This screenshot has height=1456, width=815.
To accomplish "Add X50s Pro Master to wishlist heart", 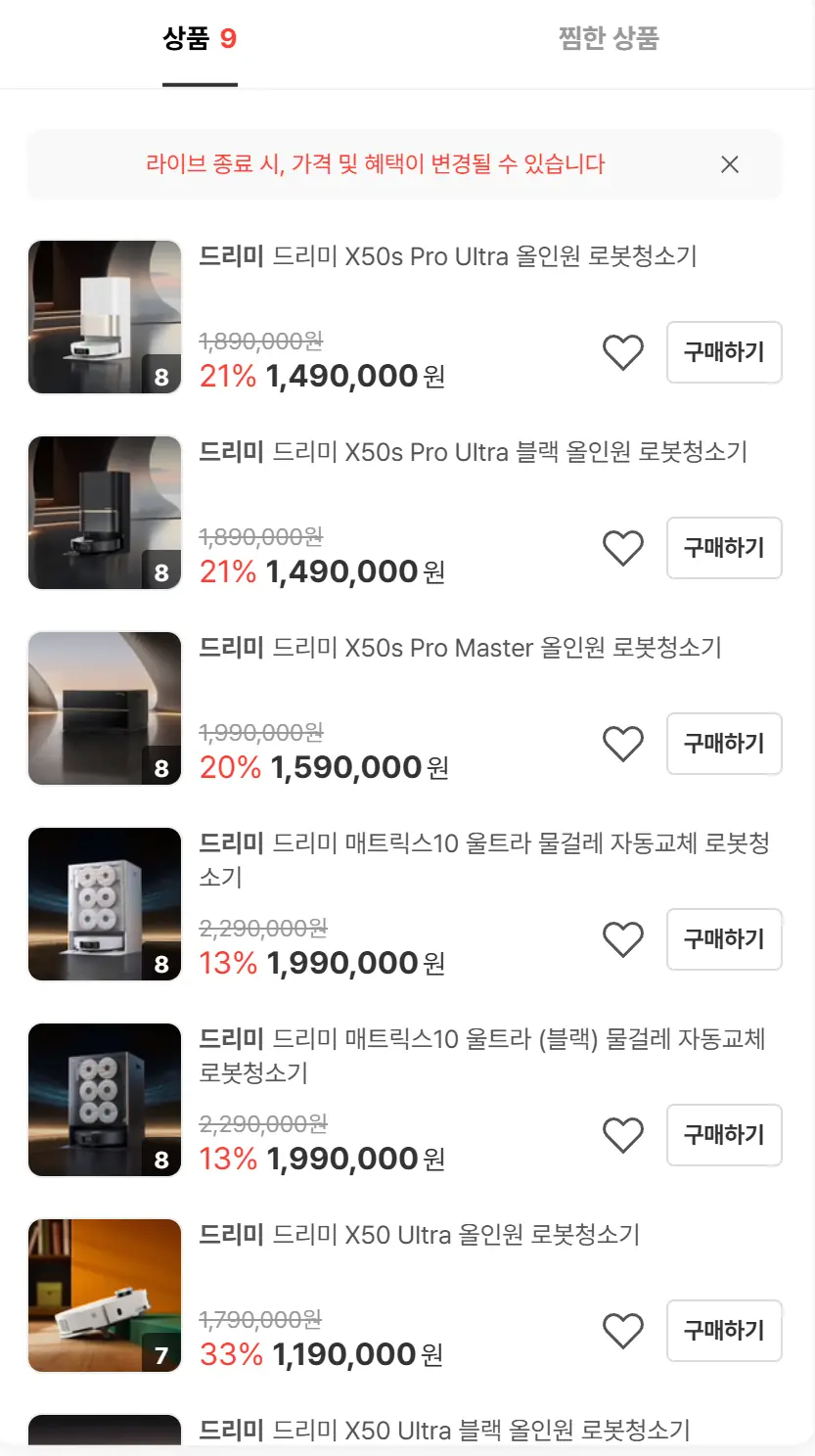I will click(x=622, y=744).
